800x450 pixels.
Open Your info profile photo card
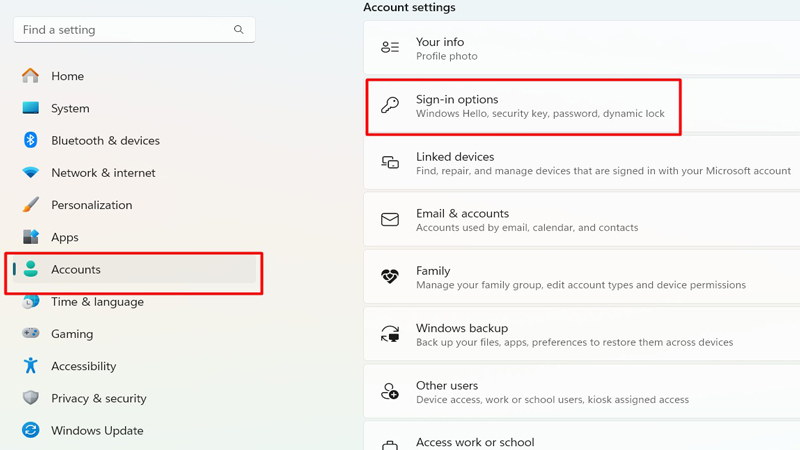(582, 48)
